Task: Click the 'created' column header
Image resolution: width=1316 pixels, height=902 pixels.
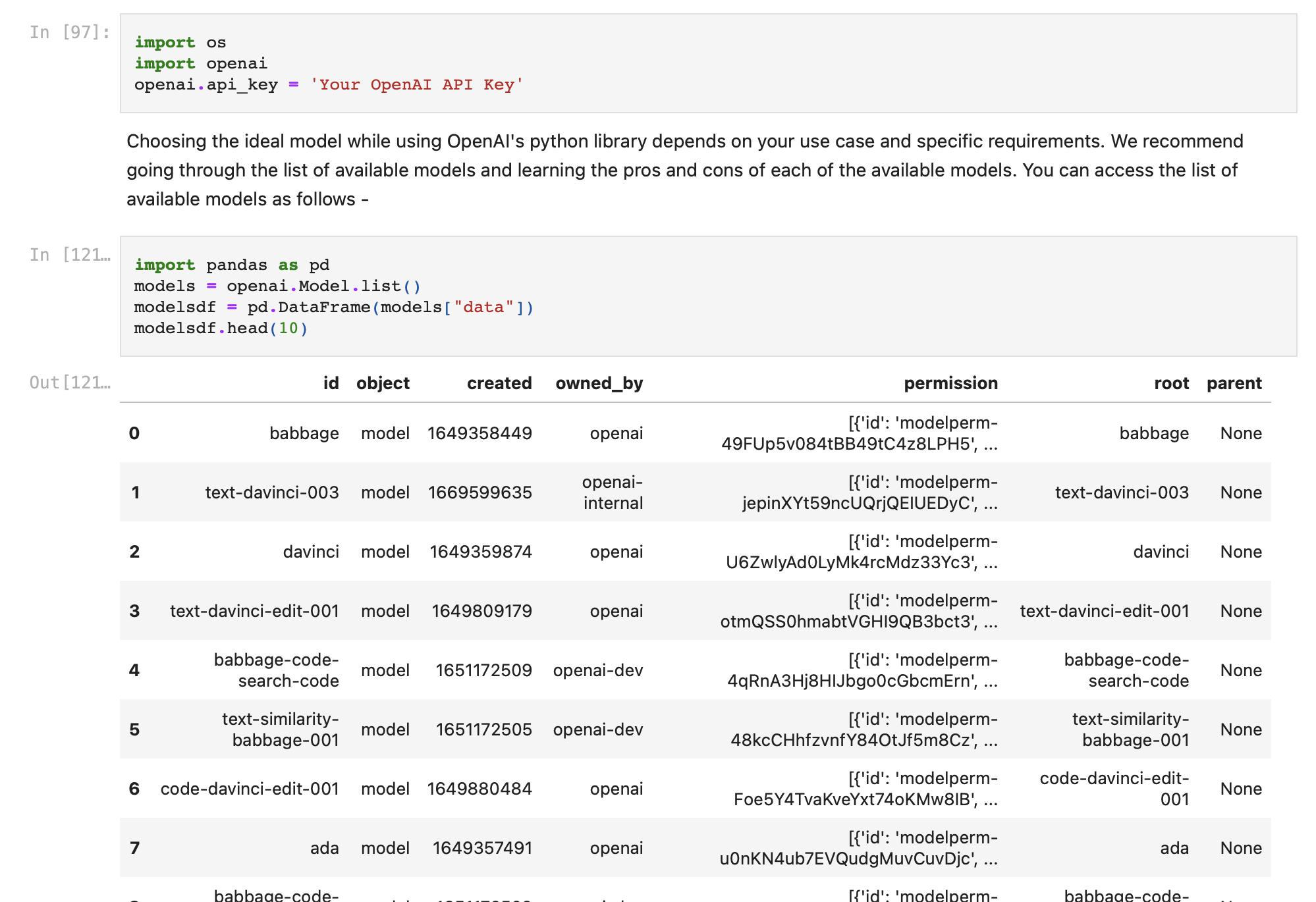Action: click(x=499, y=383)
